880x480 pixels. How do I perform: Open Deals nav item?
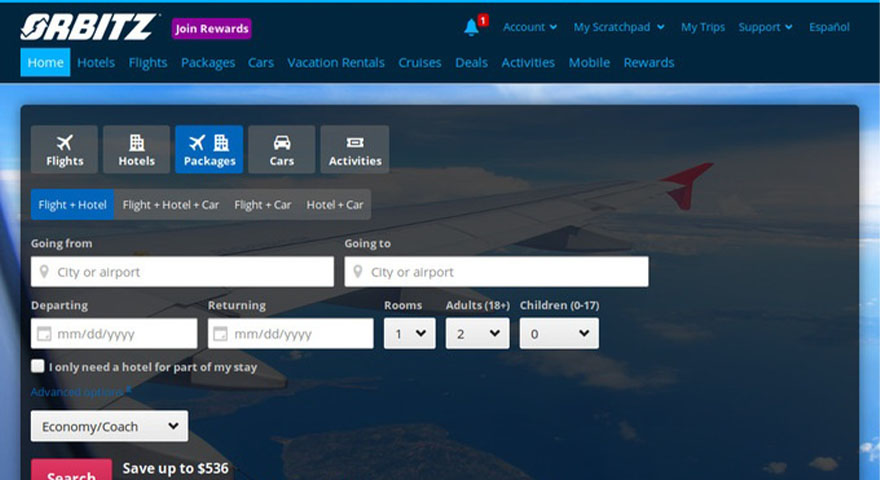coord(471,62)
